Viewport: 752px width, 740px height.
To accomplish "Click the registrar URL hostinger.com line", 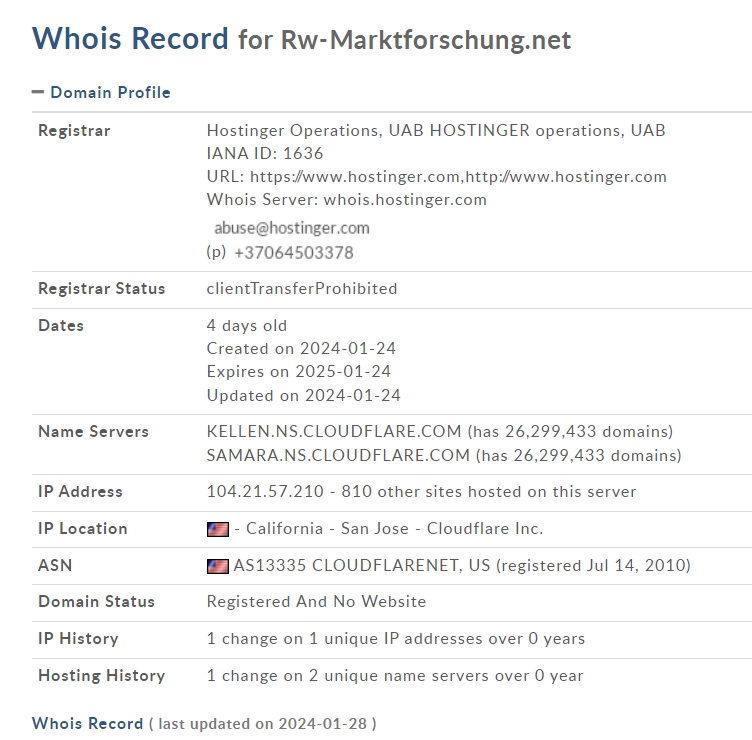I will (x=436, y=176).
